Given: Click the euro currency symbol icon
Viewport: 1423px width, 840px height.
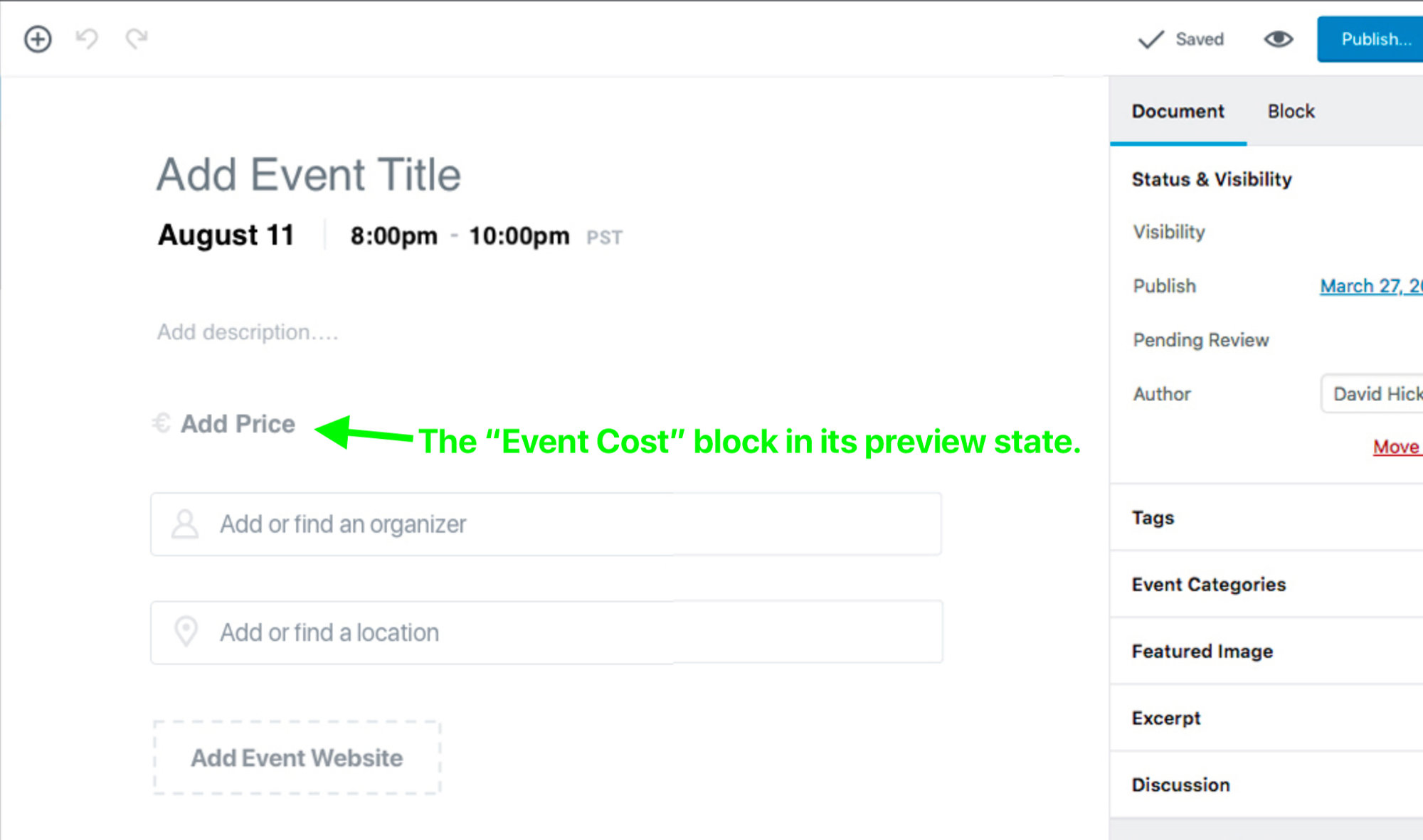Looking at the screenshot, I should [x=162, y=423].
